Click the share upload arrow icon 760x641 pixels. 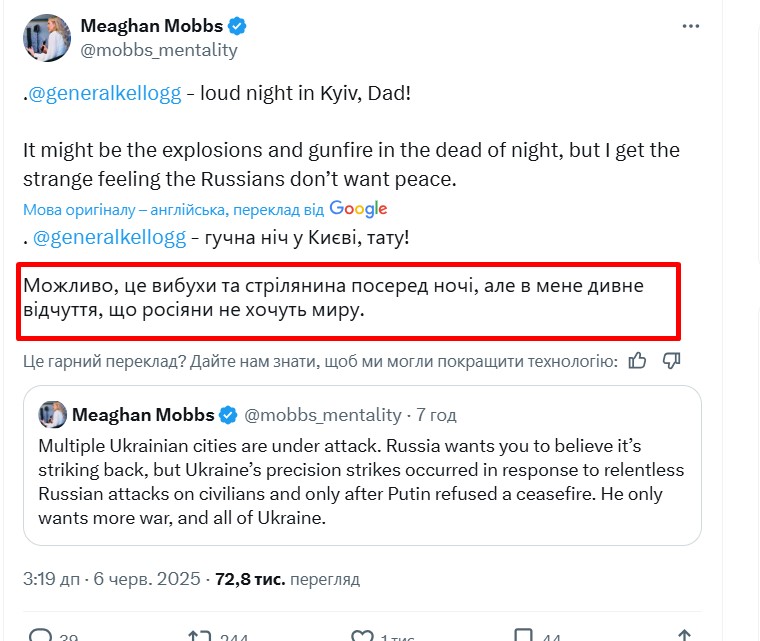[x=684, y=634]
